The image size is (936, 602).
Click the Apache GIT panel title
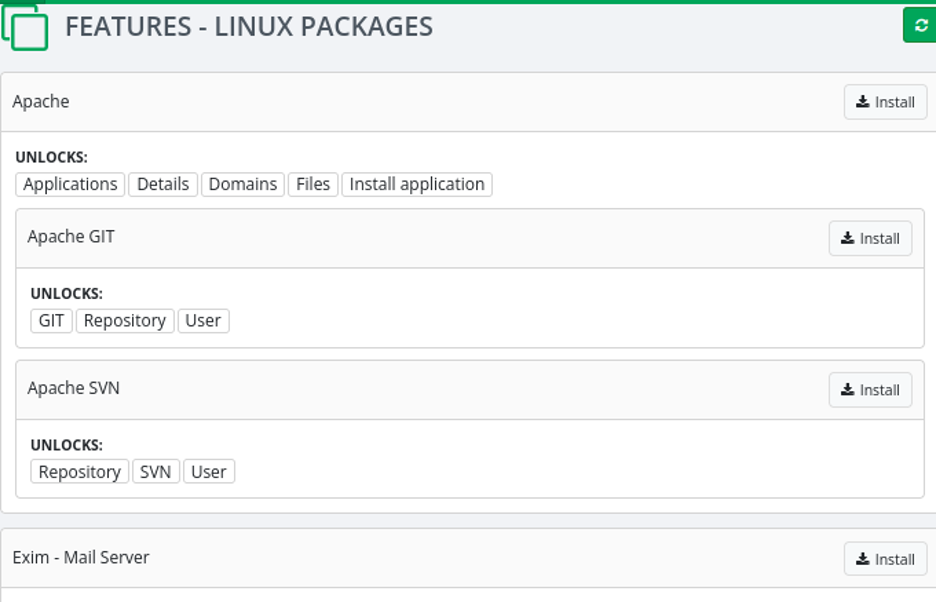click(71, 237)
